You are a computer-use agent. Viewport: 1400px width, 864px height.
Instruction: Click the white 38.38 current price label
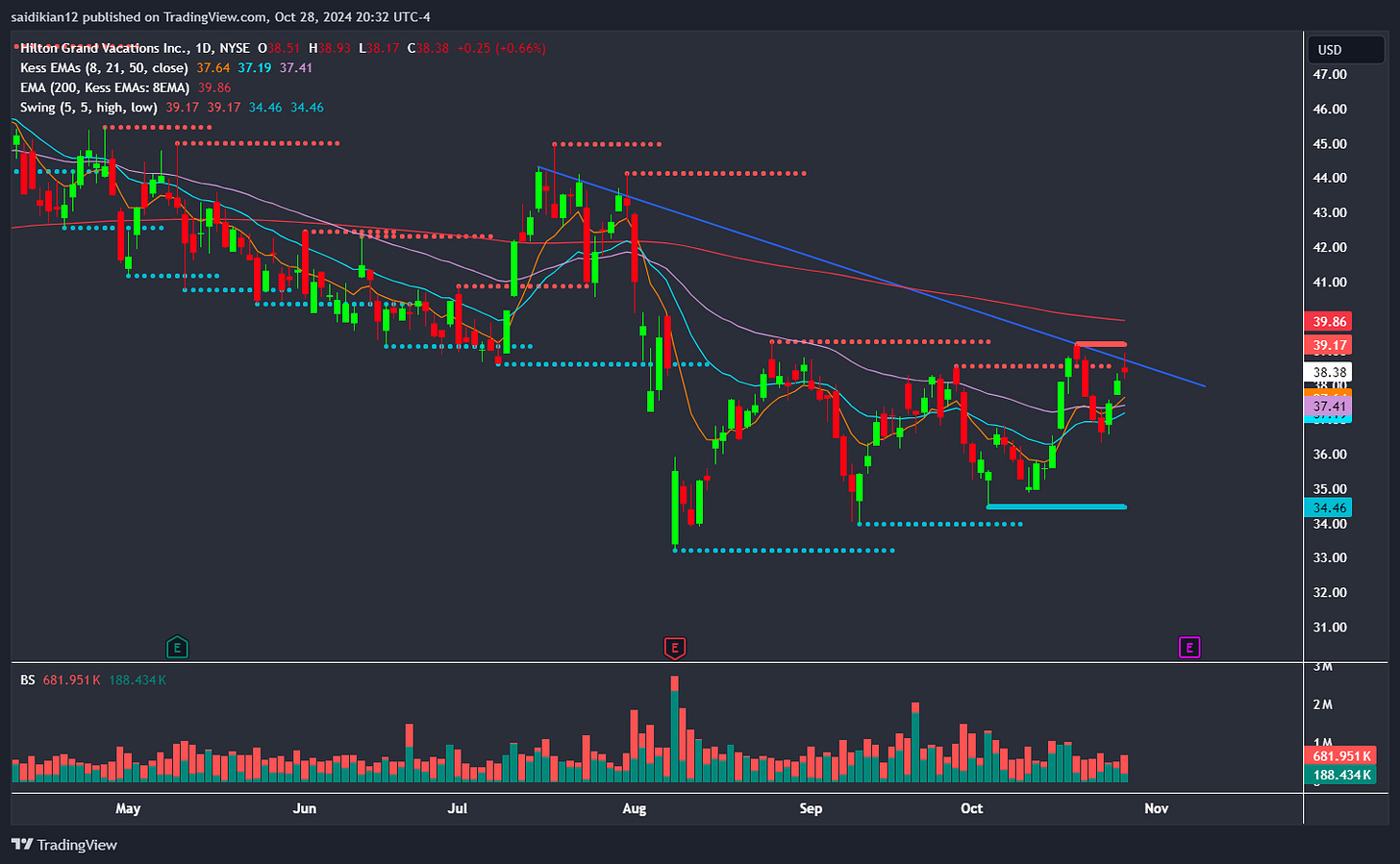[1330, 373]
